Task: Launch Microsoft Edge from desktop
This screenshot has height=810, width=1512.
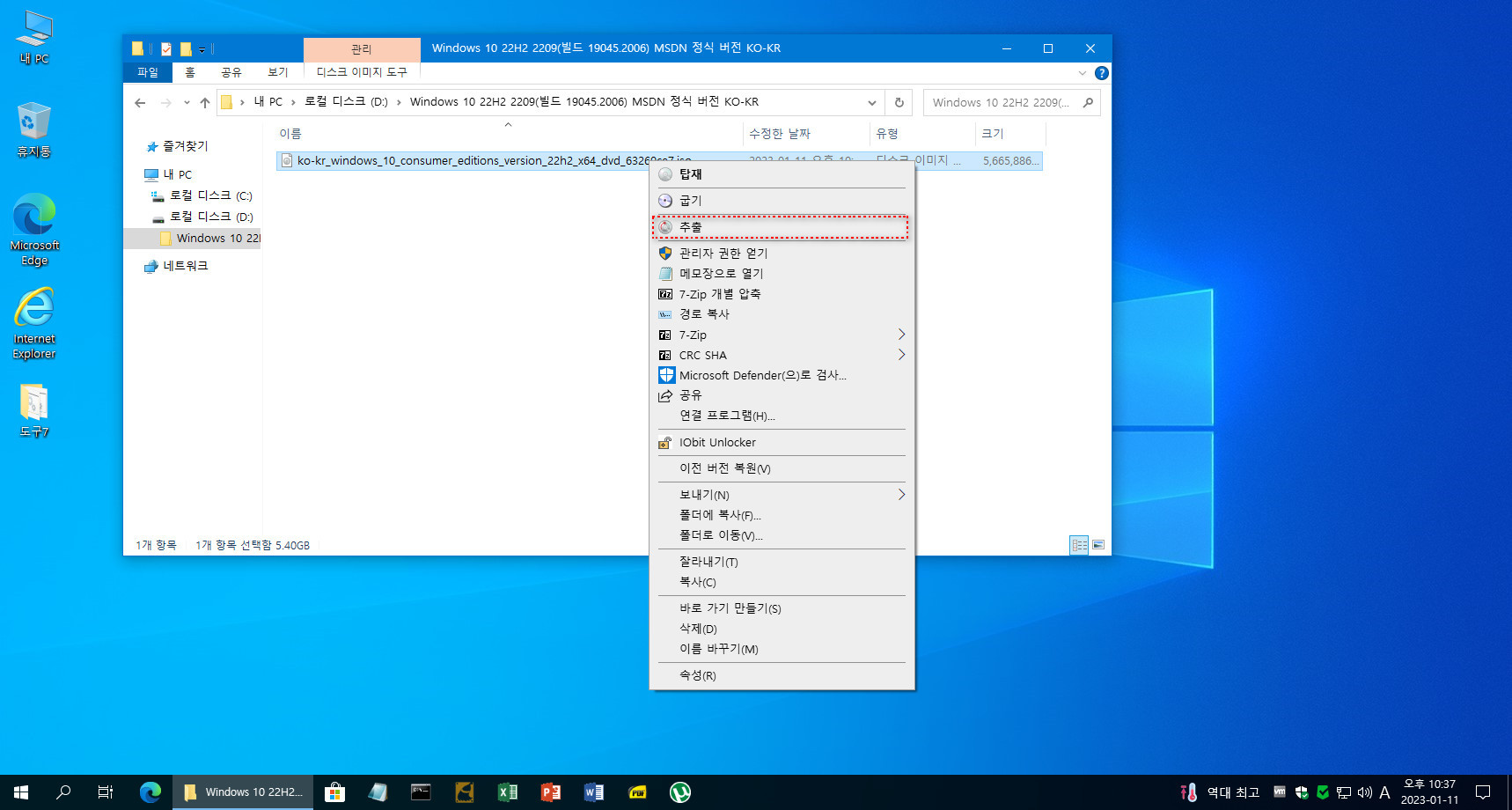Action: [x=34, y=229]
